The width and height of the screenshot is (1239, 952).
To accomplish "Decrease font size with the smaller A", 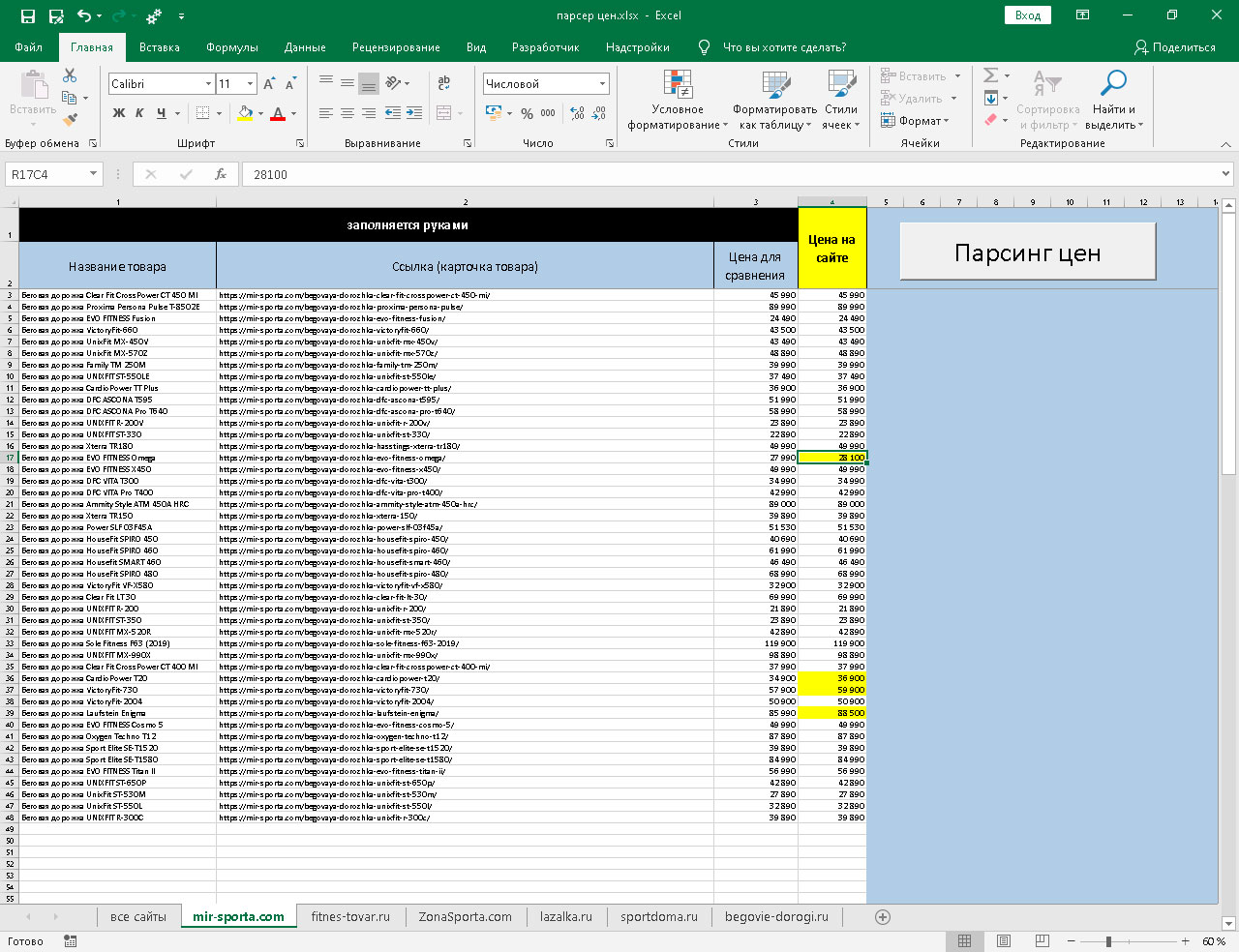I will point(289,84).
